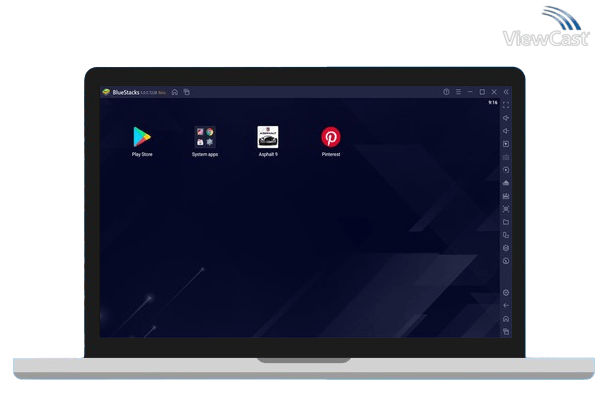Screen dimensions: 602x414
Task: Collapse the side toolbar with double chevron
Action: pos(506,92)
